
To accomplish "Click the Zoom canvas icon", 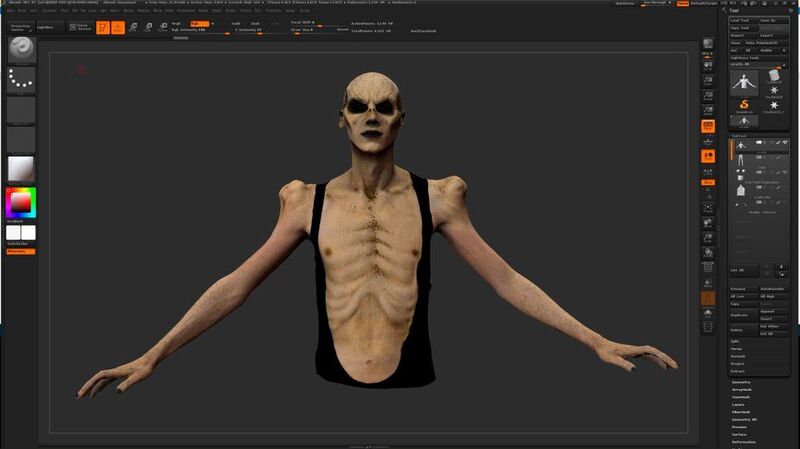I will click(x=708, y=82).
